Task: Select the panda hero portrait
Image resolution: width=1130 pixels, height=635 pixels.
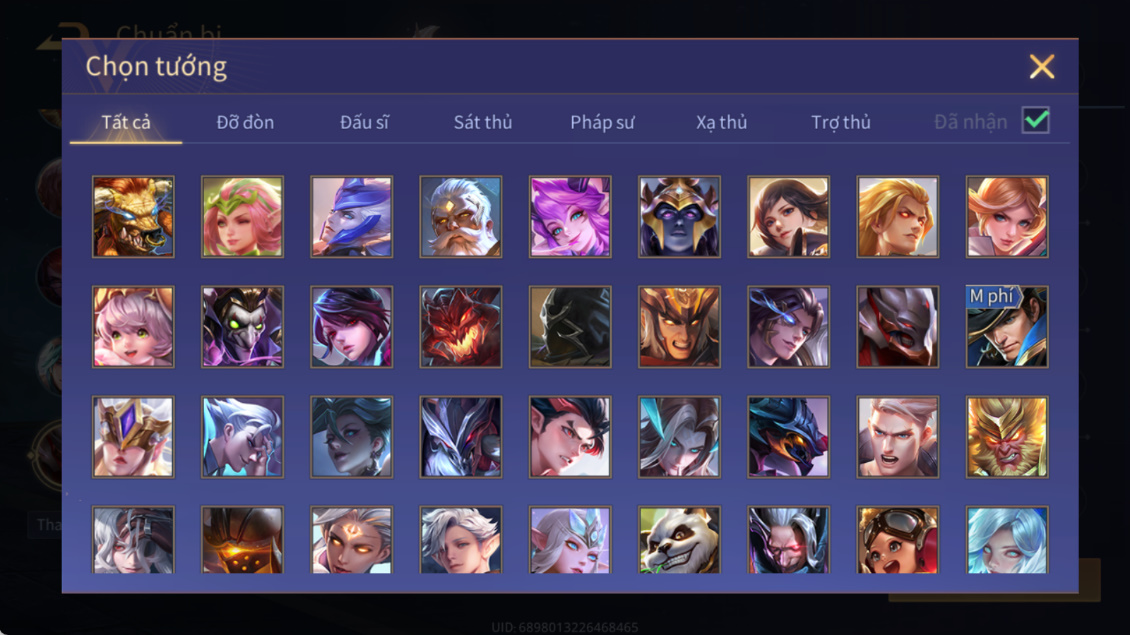Action: point(679,540)
